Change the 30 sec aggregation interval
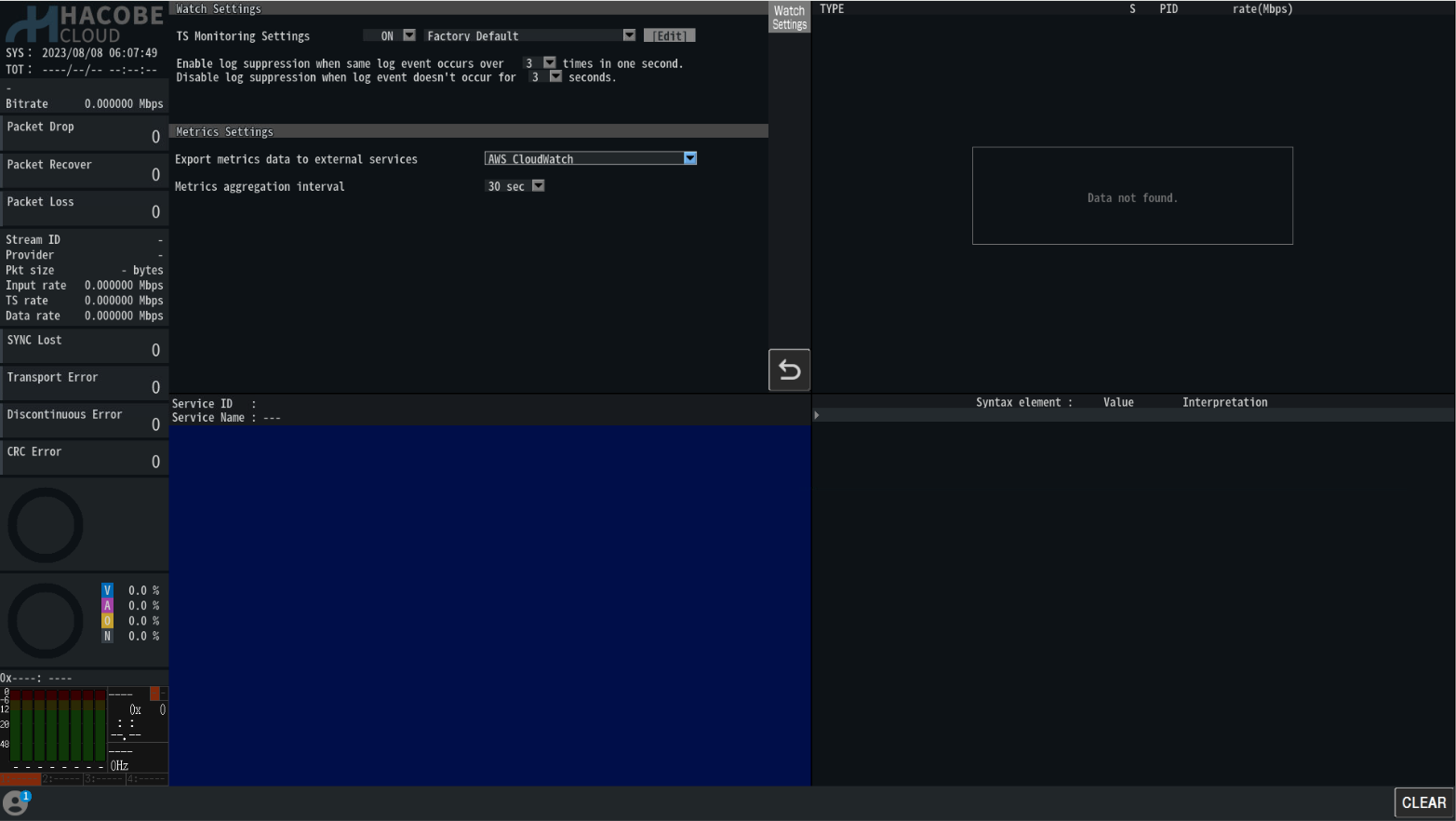Image resolution: width=1456 pixels, height=821 pixels. point(538,186)
